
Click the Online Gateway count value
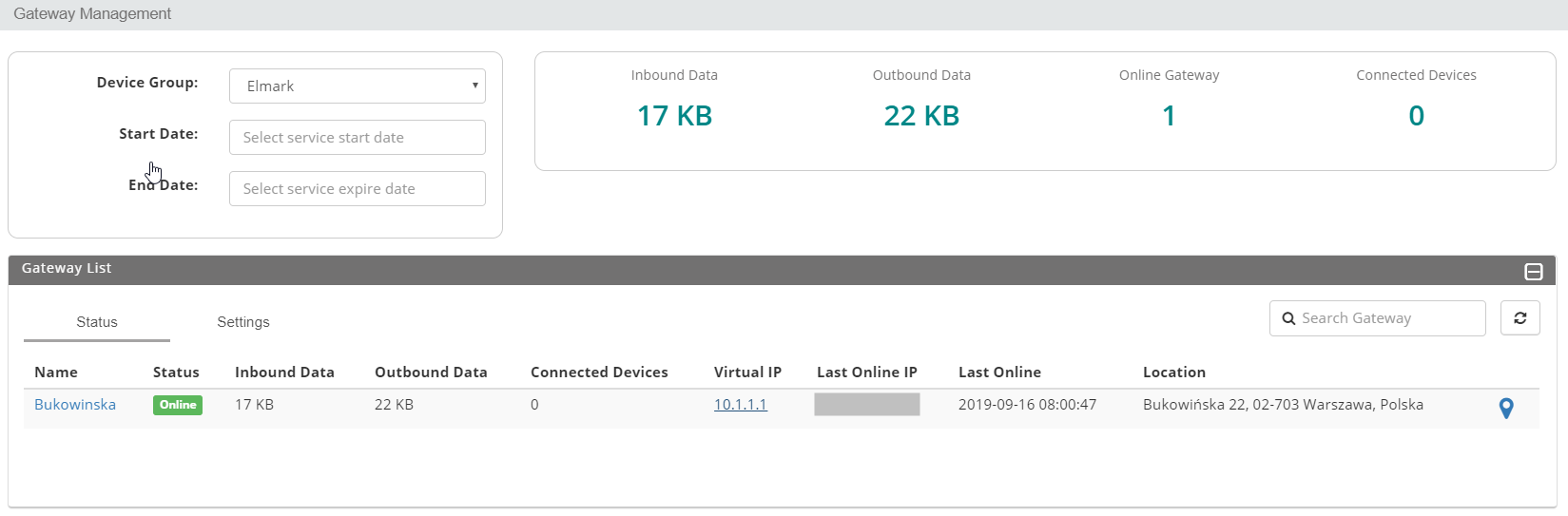1169,116
